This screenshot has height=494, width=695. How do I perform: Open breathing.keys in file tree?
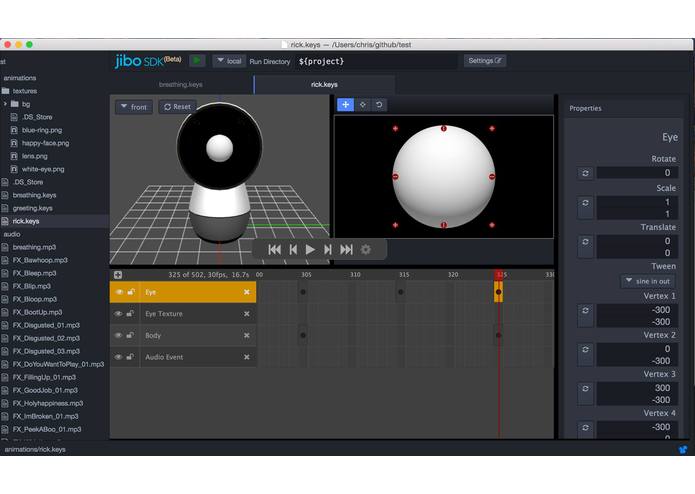34,195
